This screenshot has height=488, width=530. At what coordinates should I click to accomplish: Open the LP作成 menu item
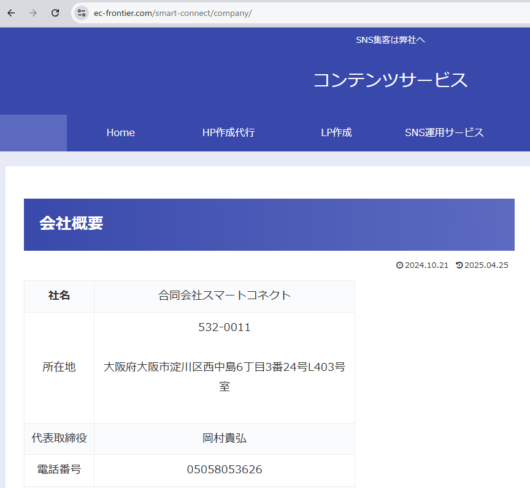[336, 132]
